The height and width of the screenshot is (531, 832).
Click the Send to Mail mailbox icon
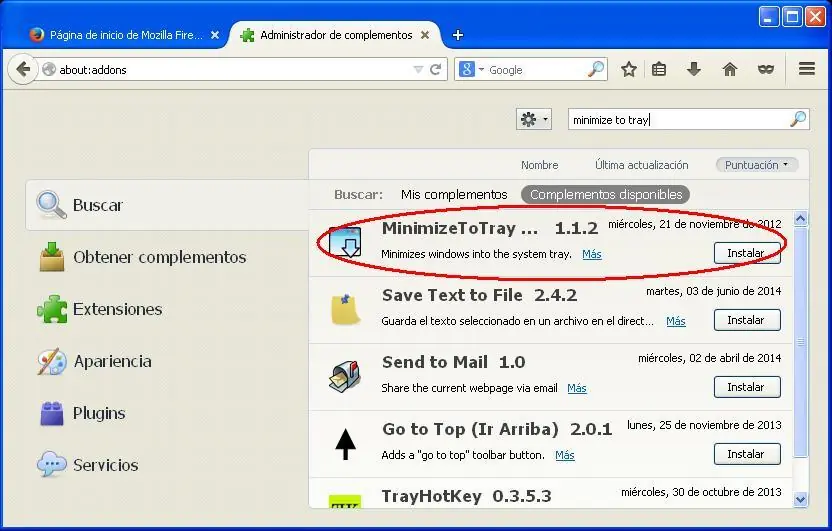click(345, 376)
